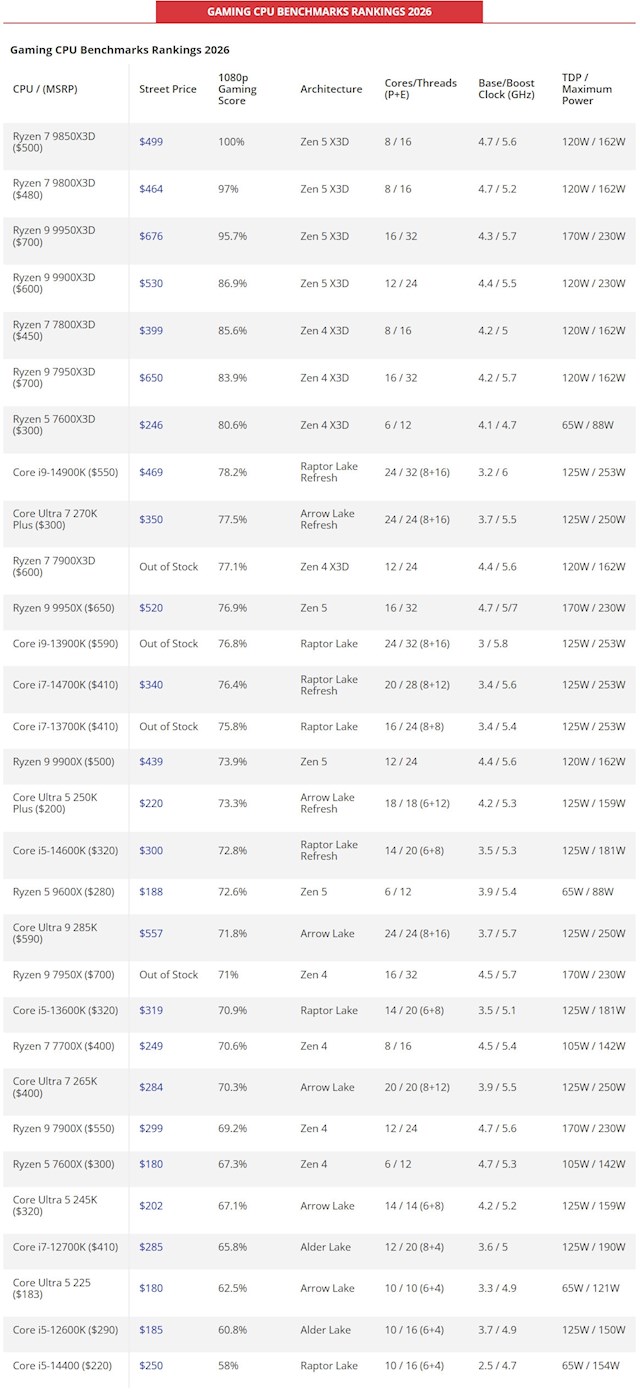Click the Core i5-14400 $250 street price

point(151,1366)
